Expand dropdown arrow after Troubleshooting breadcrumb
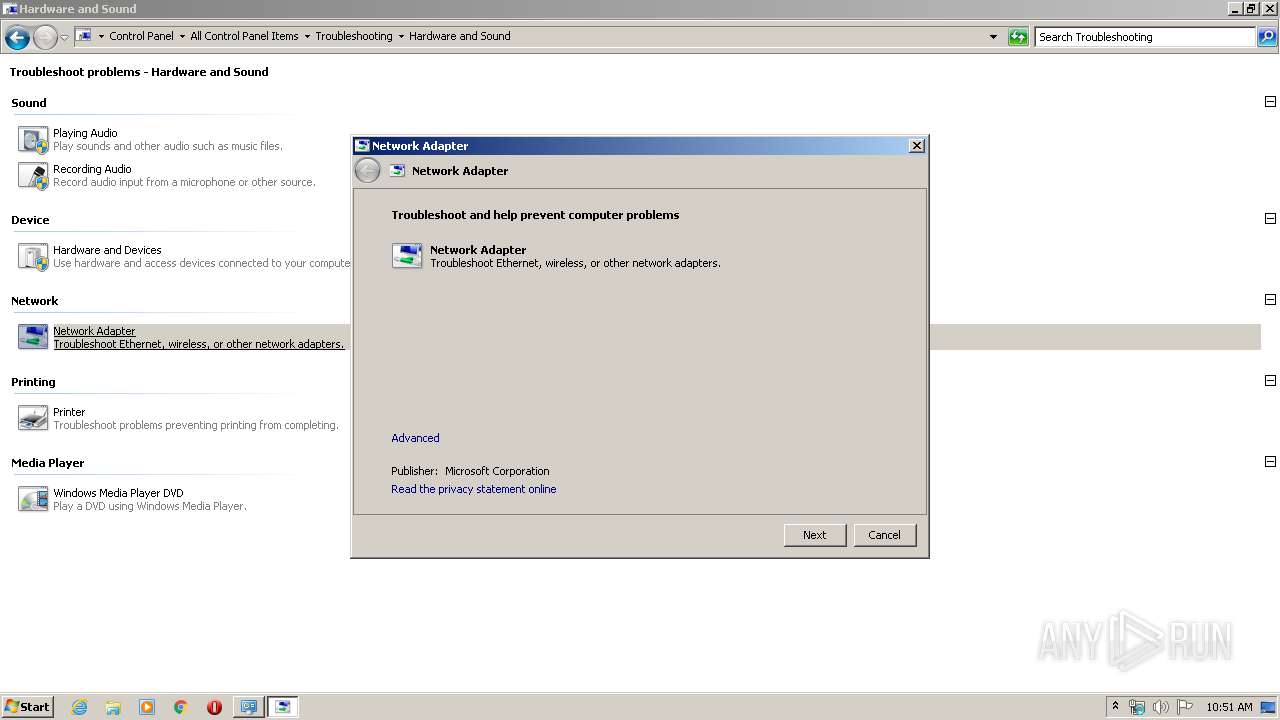The width and height of the screenshot is (1280, 720). pyautogui.click(x=401, y=36)
